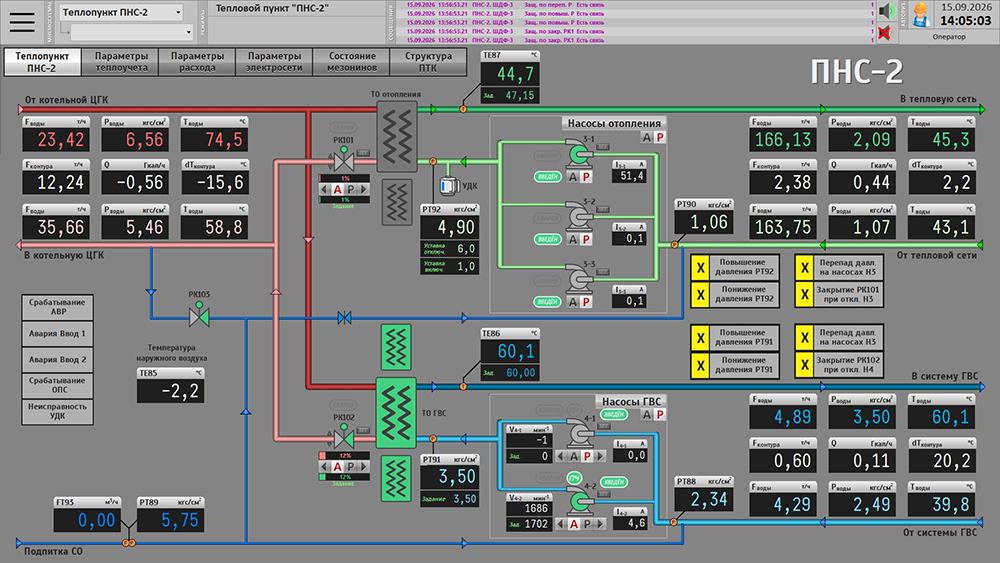Screen dimensions: 1000x563
Task: Select heating pump 3-3 icon
Action: tap(578, 279)
